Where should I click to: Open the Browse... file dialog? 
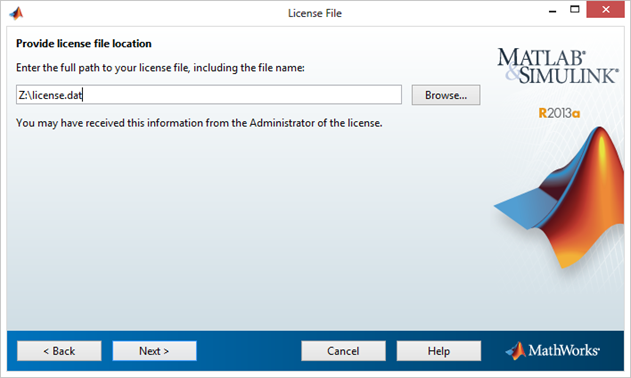coord(446,95)
